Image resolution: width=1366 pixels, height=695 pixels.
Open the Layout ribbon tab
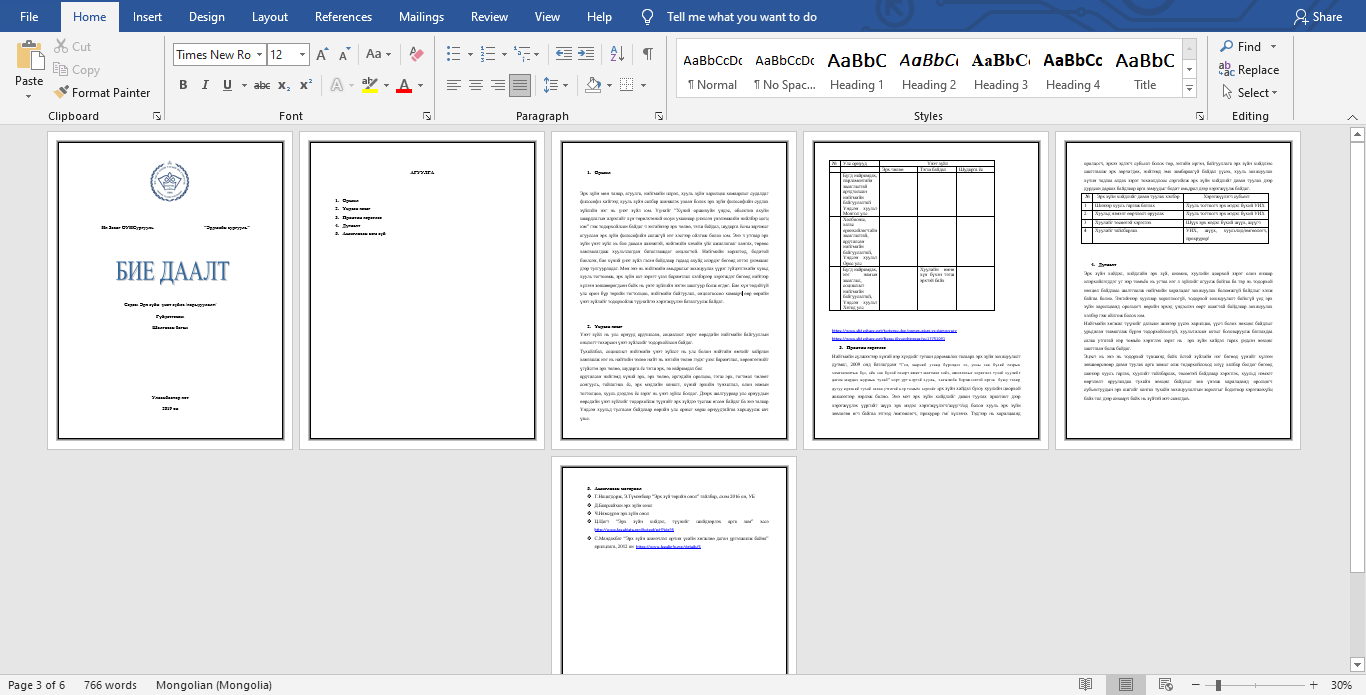[270, 17]
